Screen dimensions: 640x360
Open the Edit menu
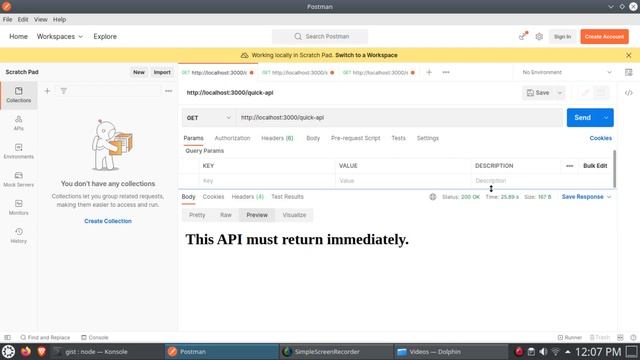tap(23, 19)
